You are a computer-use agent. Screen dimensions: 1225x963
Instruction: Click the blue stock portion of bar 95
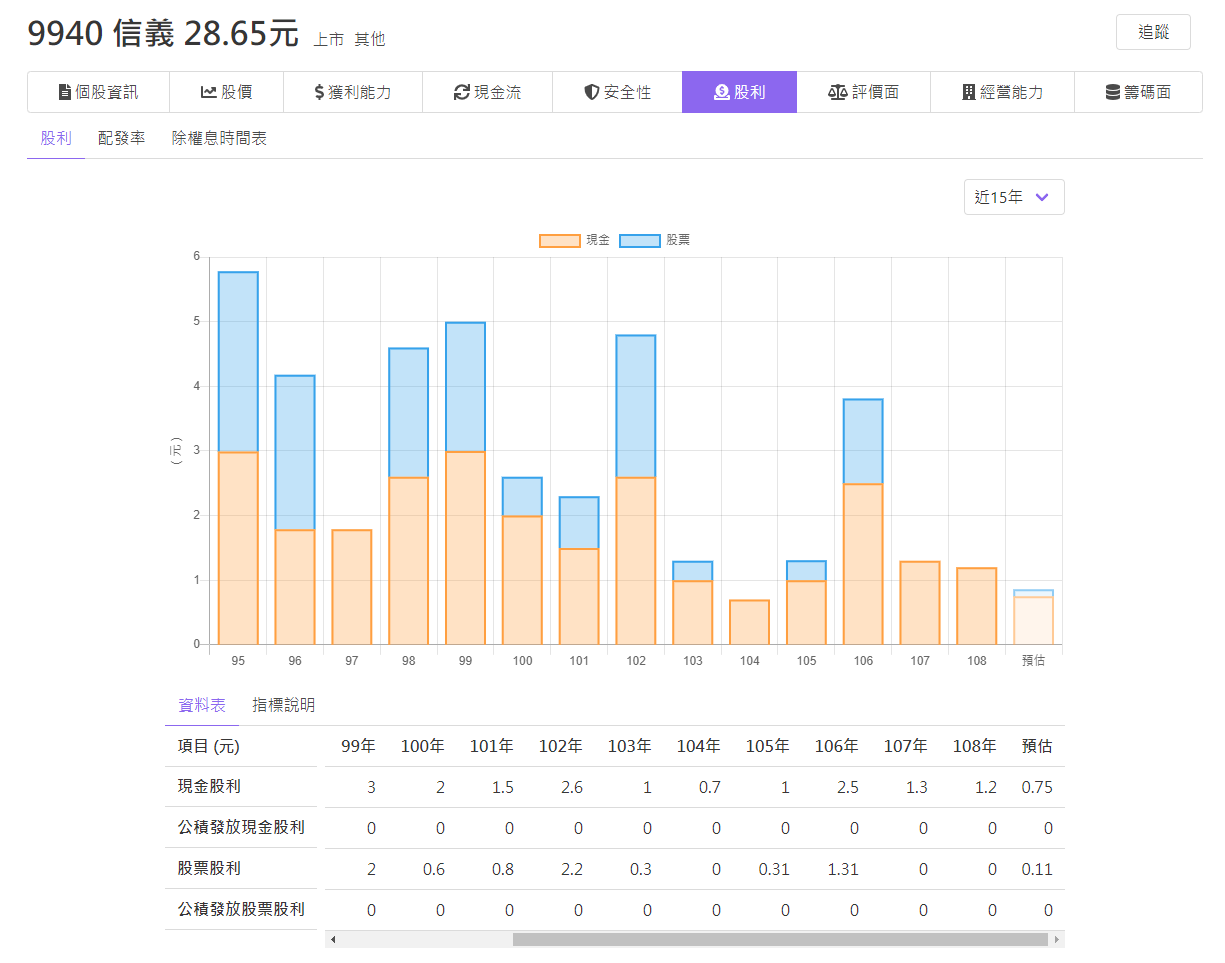pyautogui.click(x=238, y=362)
